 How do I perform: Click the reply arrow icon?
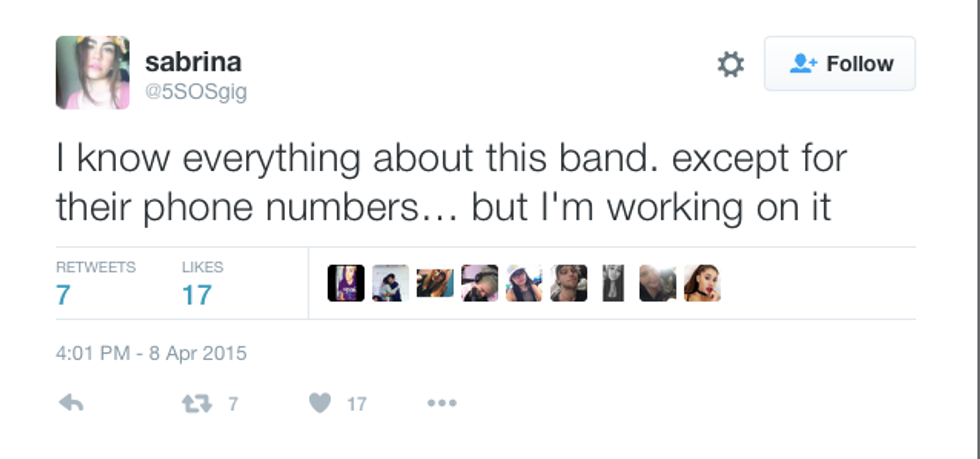pos(71,403)
